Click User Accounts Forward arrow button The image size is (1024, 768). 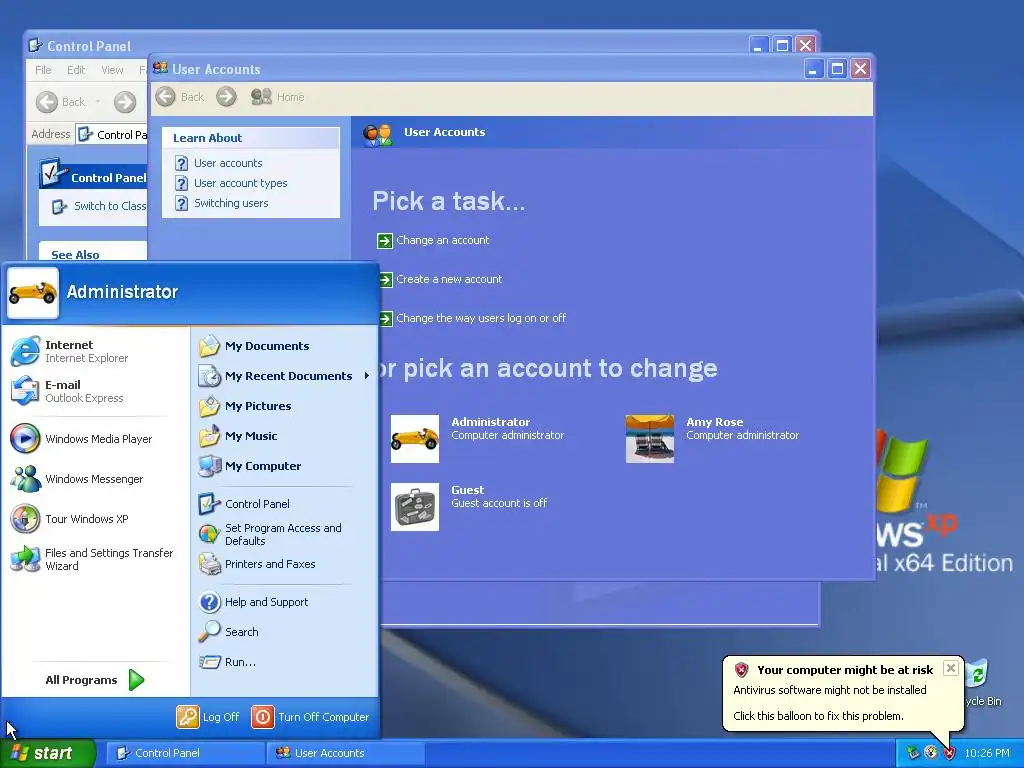[x=227, y=97]
